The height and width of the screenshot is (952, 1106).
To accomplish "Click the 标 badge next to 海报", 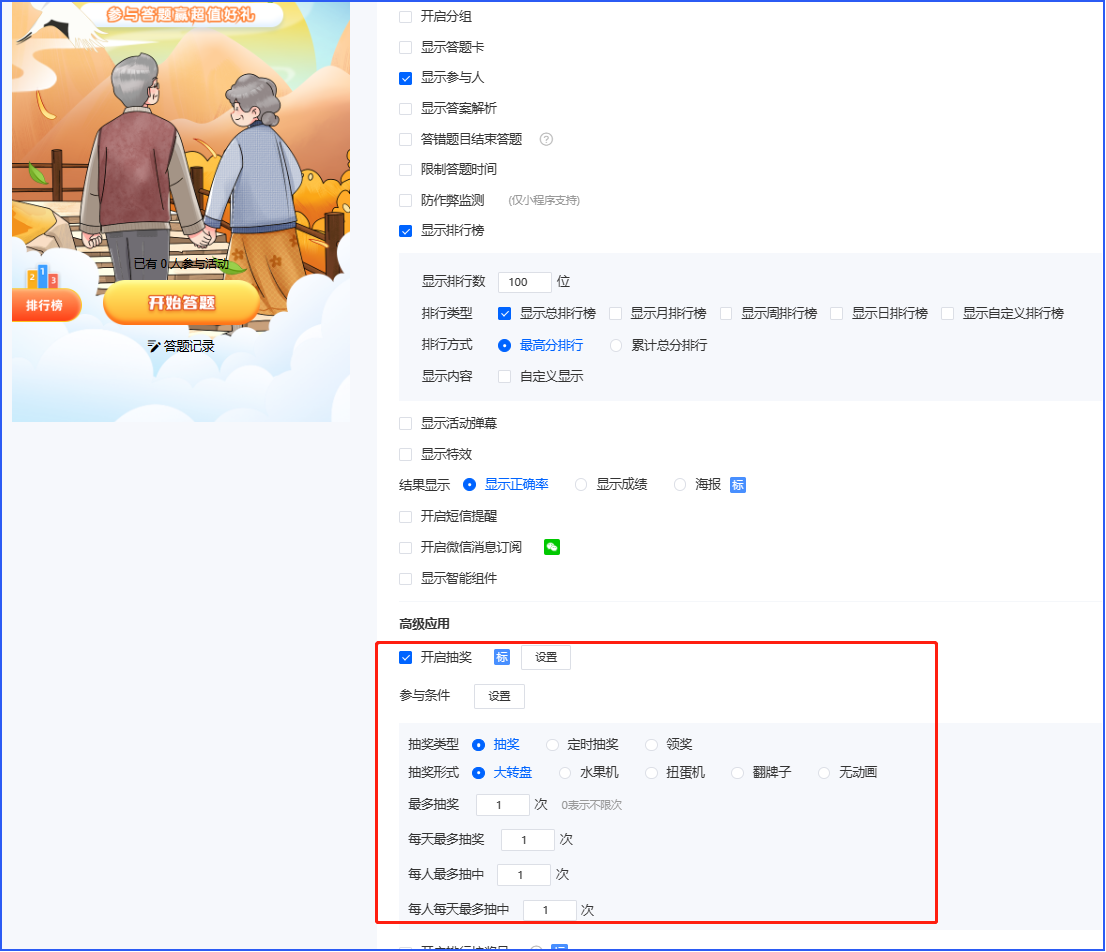I will [x=738, y=485].
